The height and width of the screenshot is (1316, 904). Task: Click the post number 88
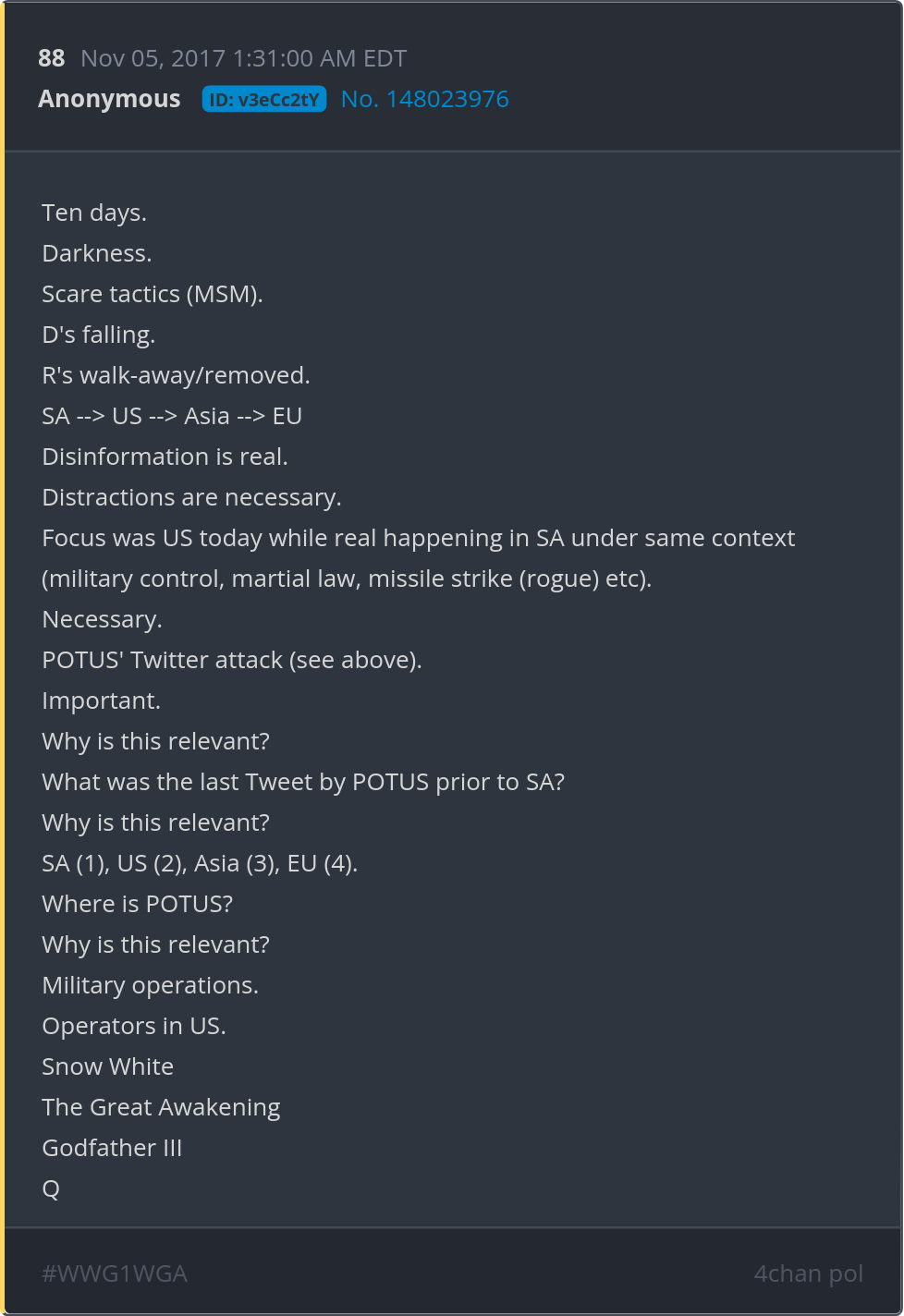(52, 58)
